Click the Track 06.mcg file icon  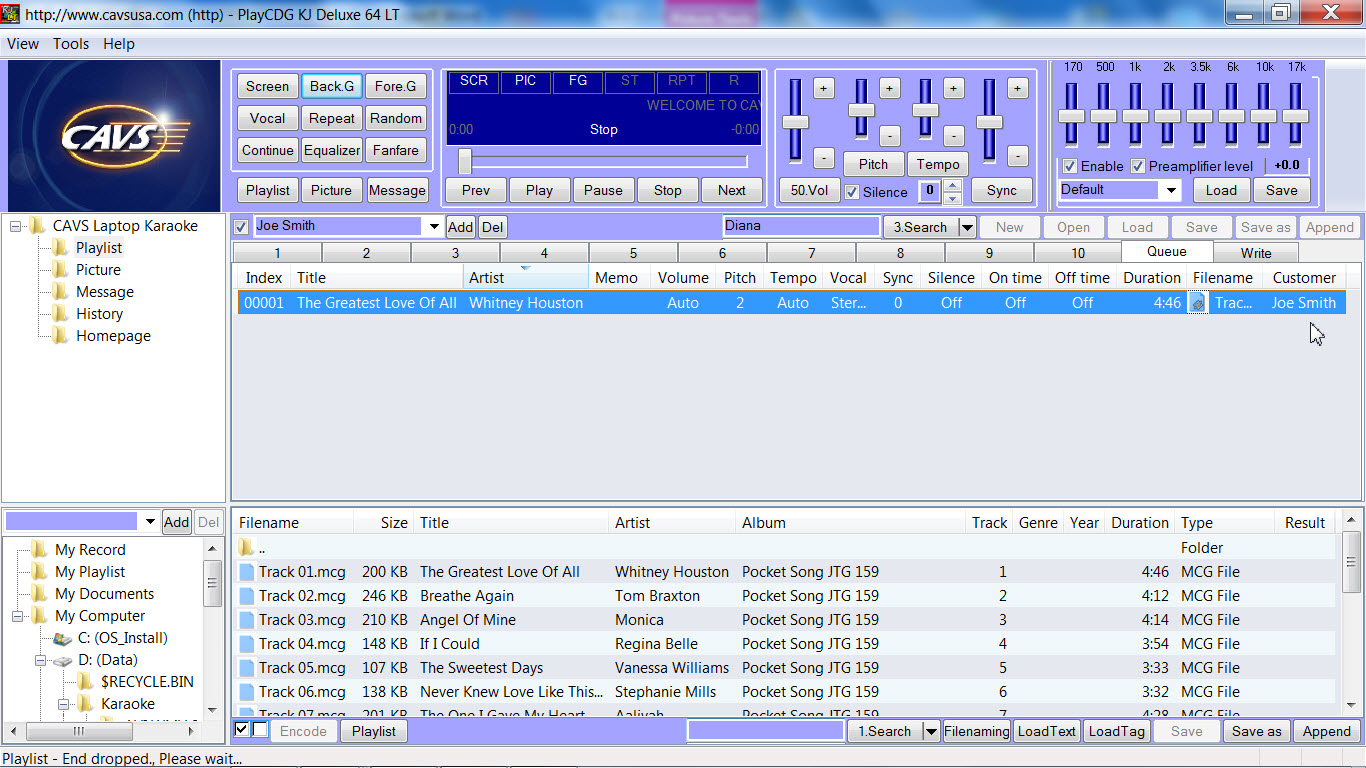[x=247, y=692]
